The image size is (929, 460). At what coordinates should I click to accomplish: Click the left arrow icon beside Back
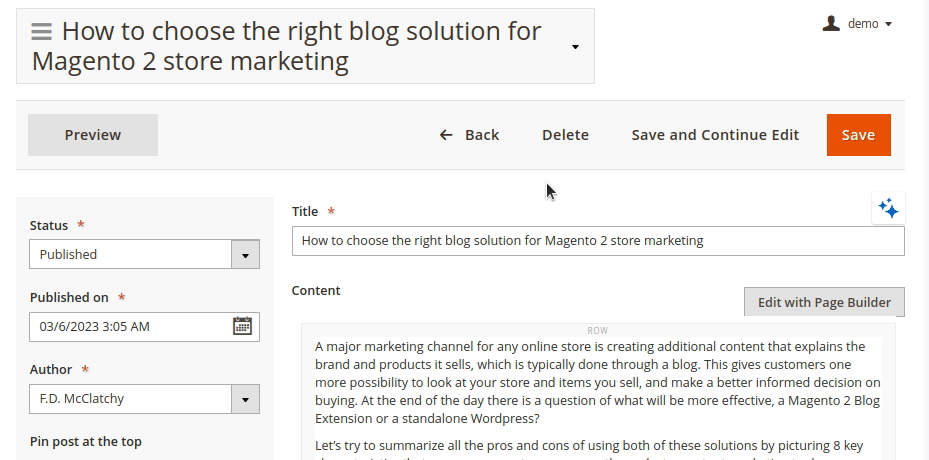point(446,135)
